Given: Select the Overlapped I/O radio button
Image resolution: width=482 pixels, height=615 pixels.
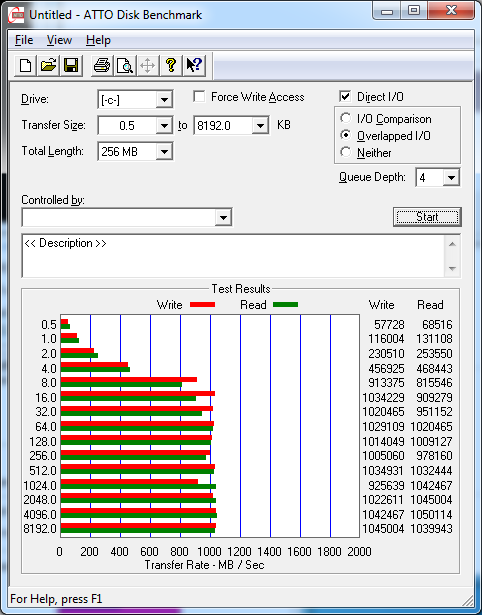Looking at the screenshot, I should tap(346, 135).
